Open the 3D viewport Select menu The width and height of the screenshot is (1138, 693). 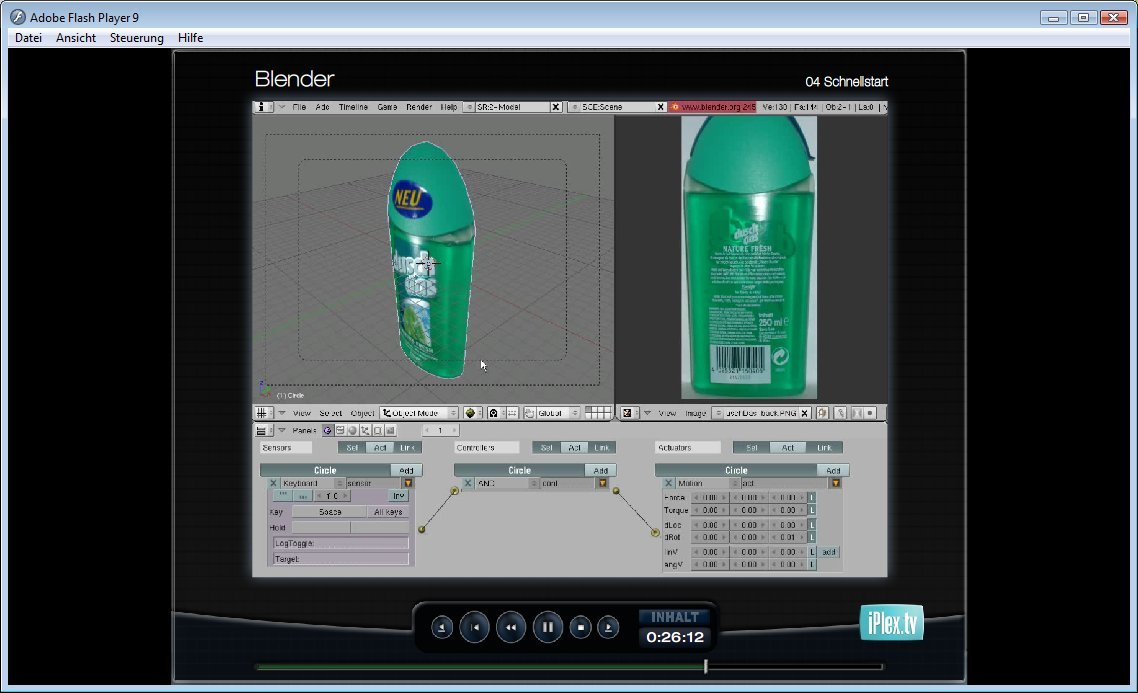coord(330,413)
